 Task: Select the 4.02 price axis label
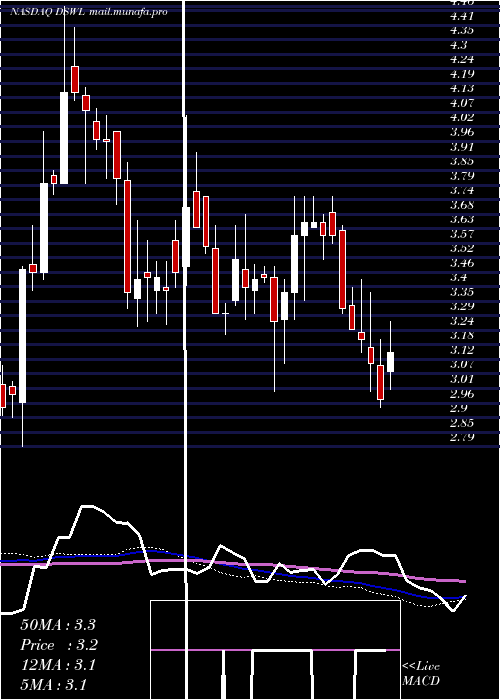[x=462, y=118]
